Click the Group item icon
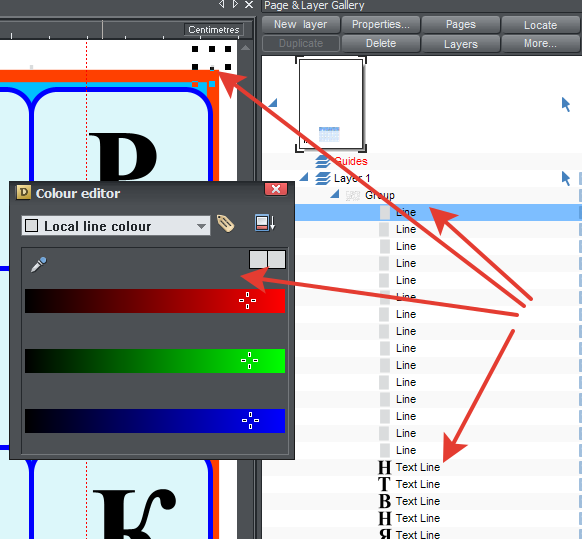582x539 pixels. pos(353,195)
